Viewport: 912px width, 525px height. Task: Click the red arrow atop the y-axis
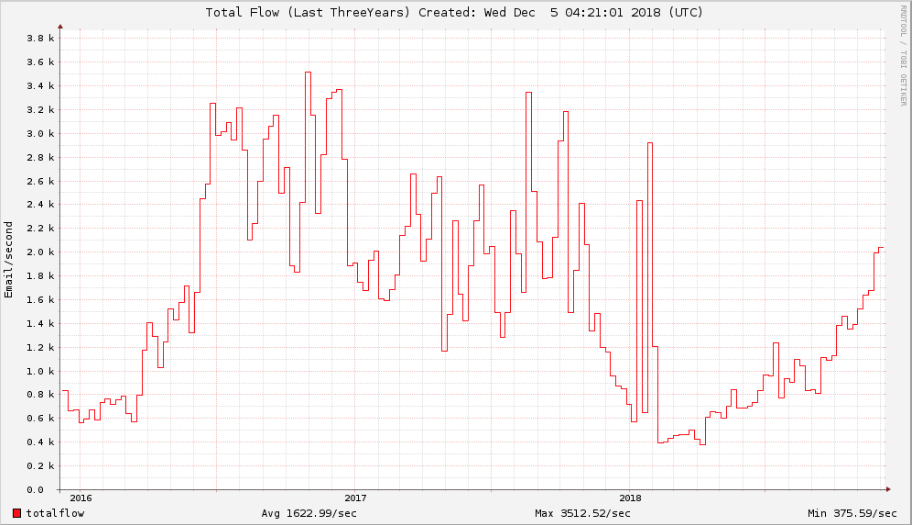tap(60, 27)
